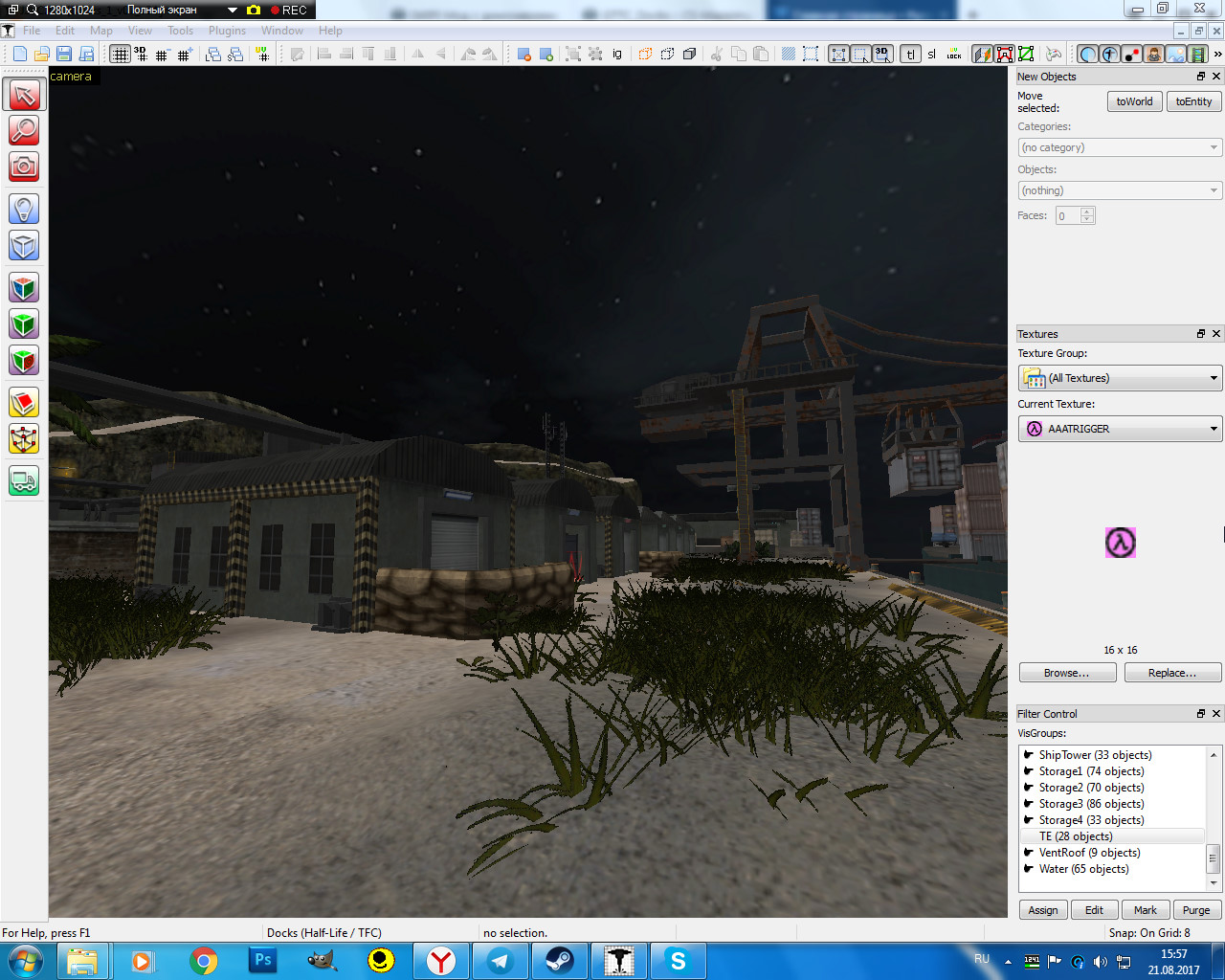This screenshot has width=1225, height=980.
Task: Click the toEntity button
Action: [x=1193, y=101]
